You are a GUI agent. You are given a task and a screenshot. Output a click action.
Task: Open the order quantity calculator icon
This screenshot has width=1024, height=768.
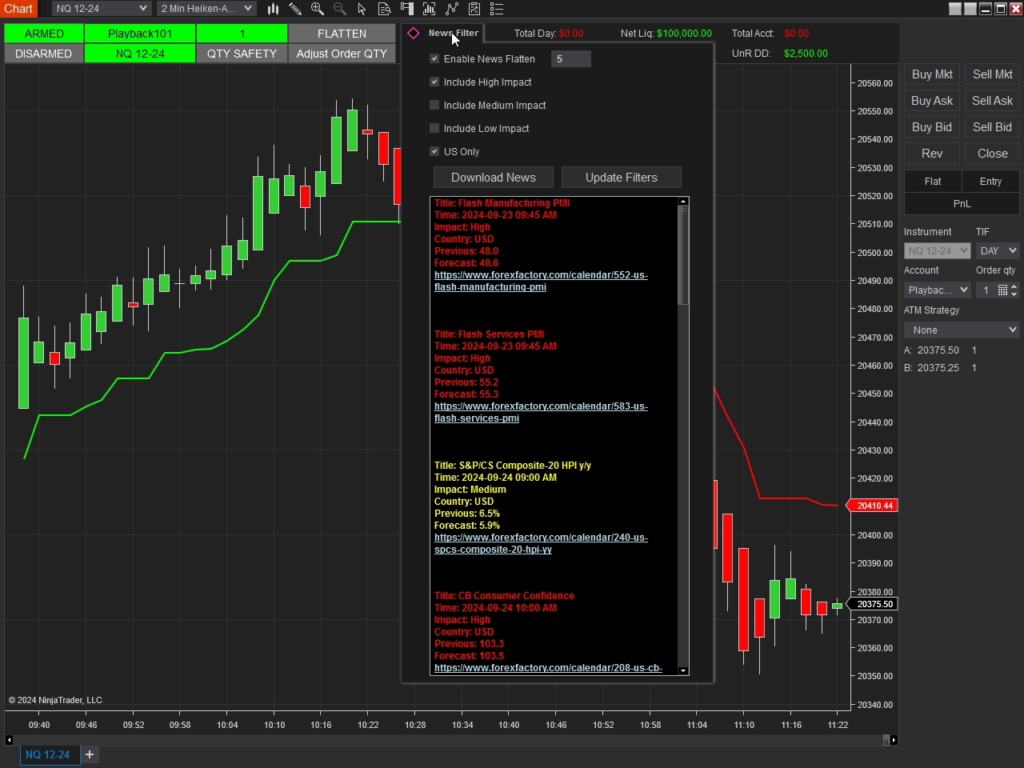[x=1002, y=289]
